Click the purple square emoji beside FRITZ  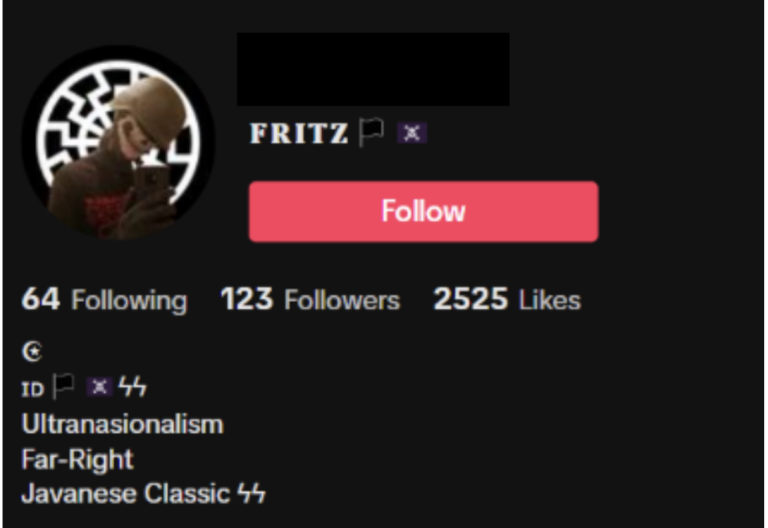point(412,133)
